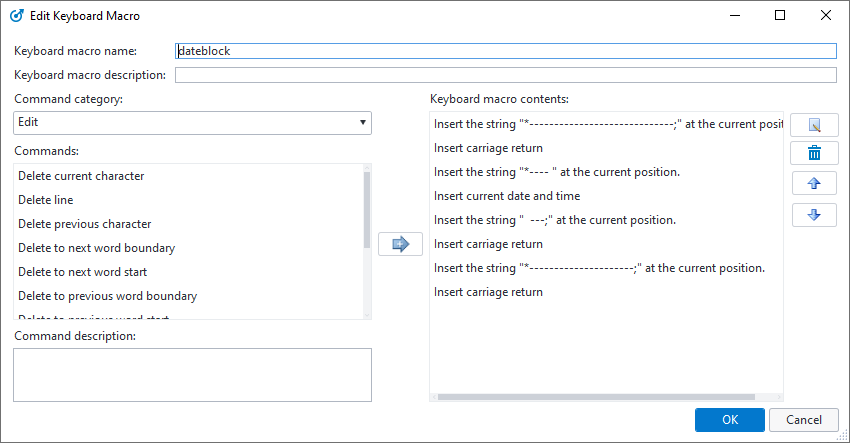Open the Command category dropdown
This screenshot has width=850, height=443.
[x=192, y=122]
